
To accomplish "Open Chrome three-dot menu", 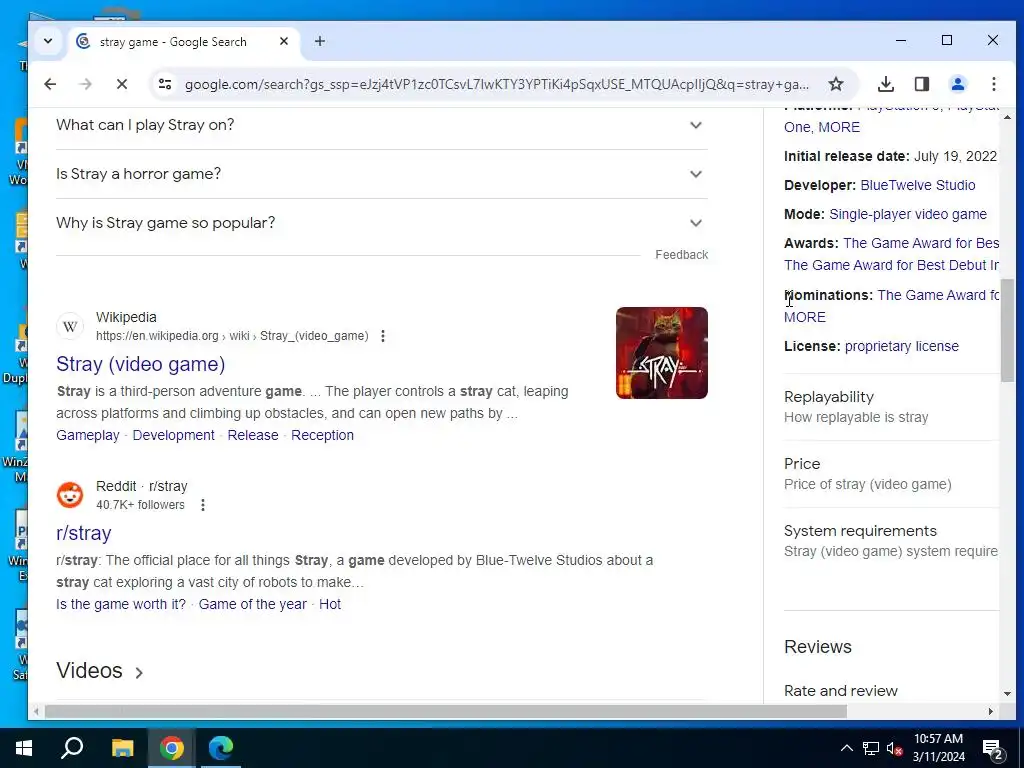I will pos(993,84).
